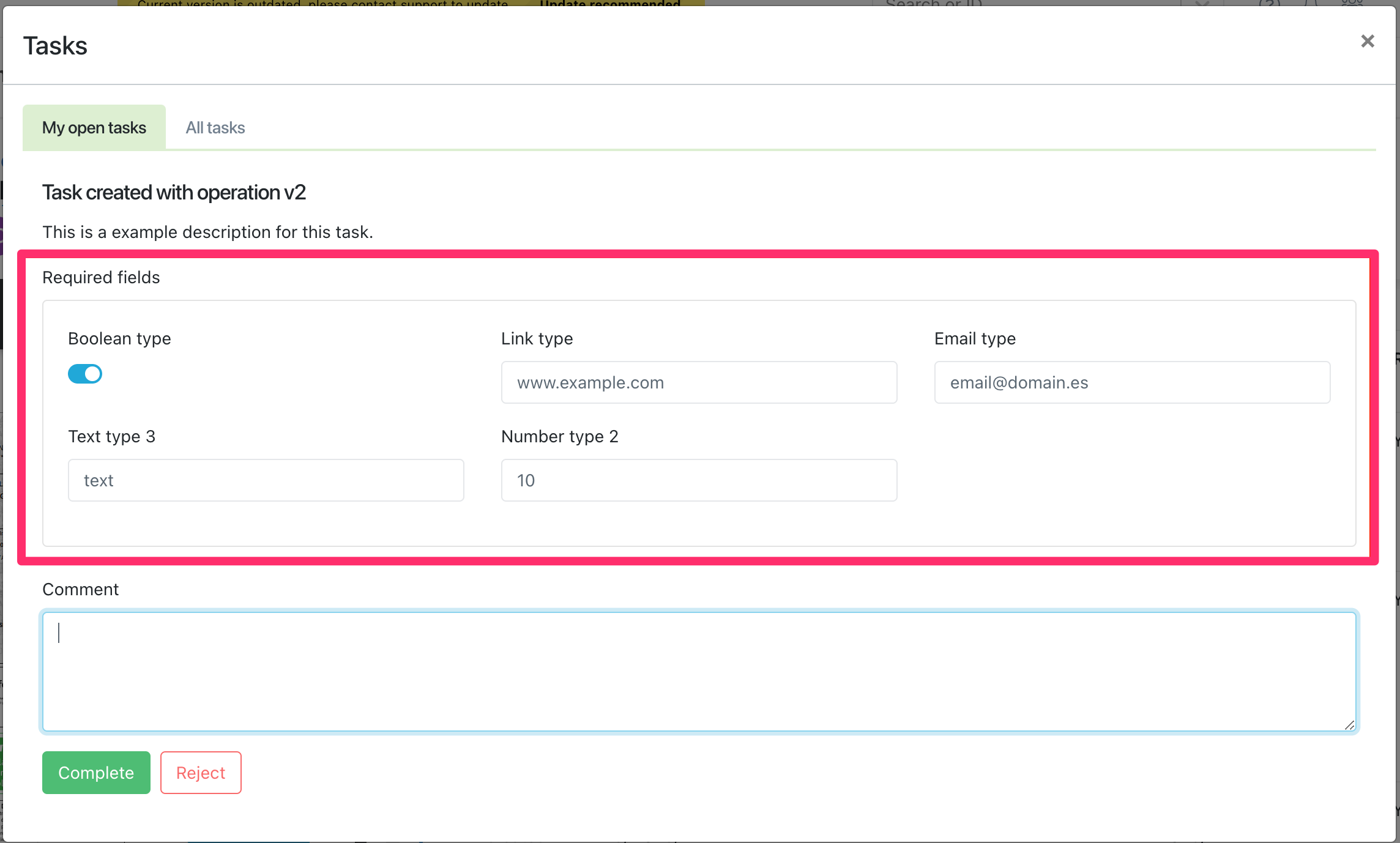Switch to the All tasks tab
This screenshot has height=843, width=1400.
[215, 126]
